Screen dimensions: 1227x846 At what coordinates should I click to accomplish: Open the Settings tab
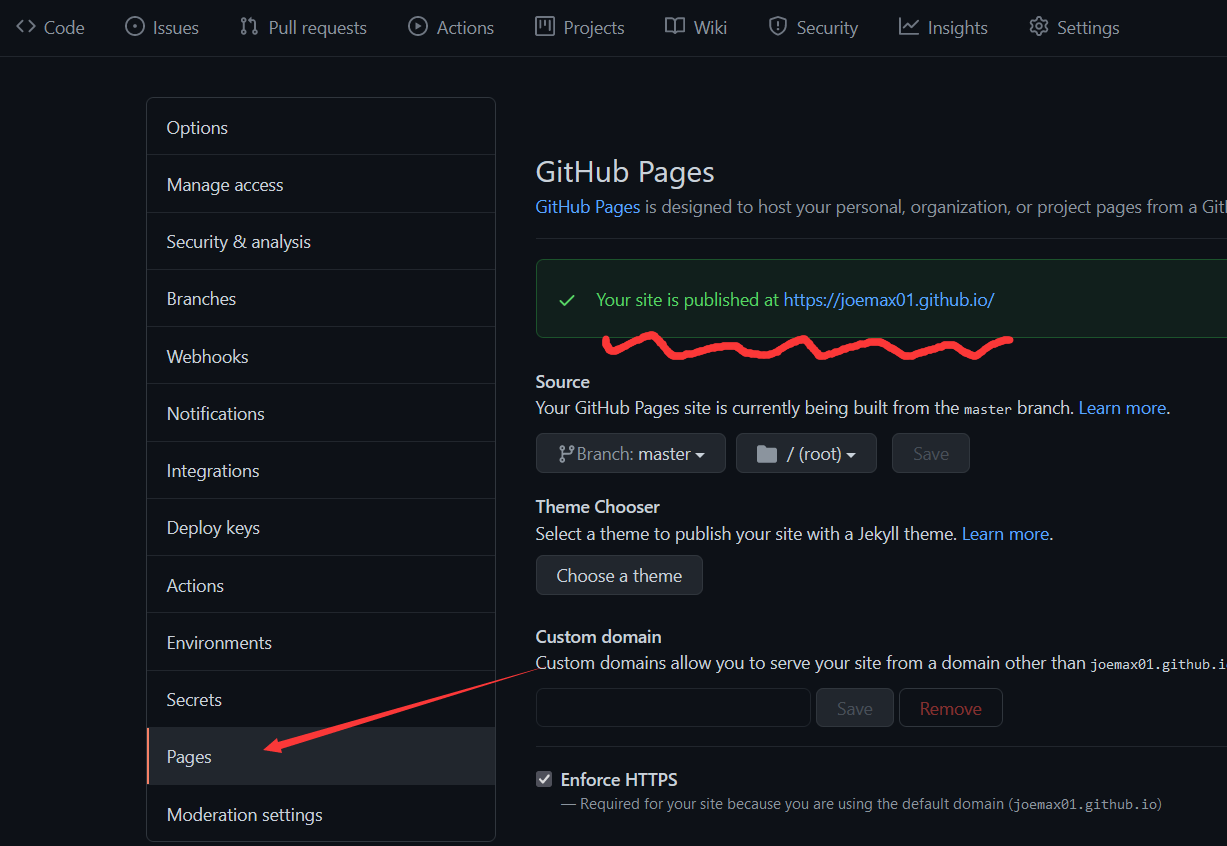pos(1074,27)
